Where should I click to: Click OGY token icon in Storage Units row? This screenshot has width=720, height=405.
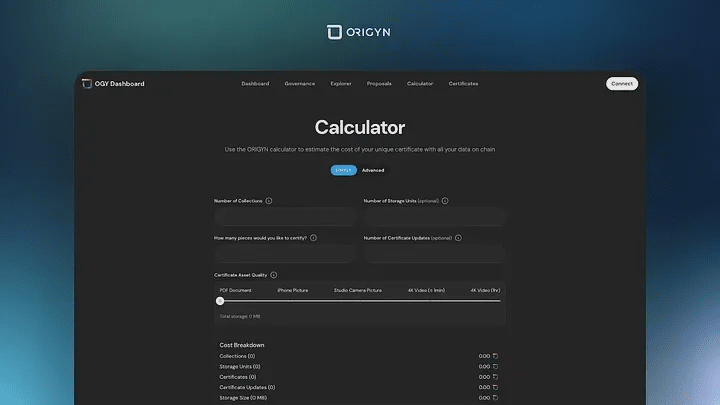coord(495,366)
